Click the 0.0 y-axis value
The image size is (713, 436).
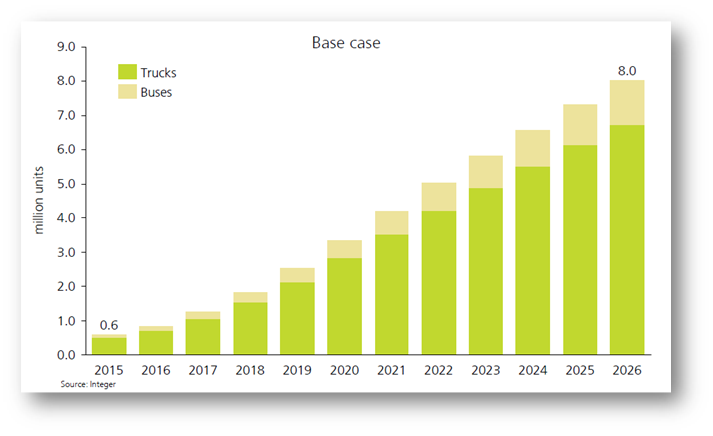[x=66, y=355]
